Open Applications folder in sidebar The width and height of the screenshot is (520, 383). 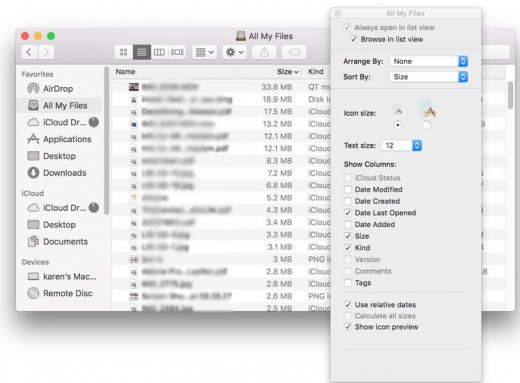(x=58, y=139)
